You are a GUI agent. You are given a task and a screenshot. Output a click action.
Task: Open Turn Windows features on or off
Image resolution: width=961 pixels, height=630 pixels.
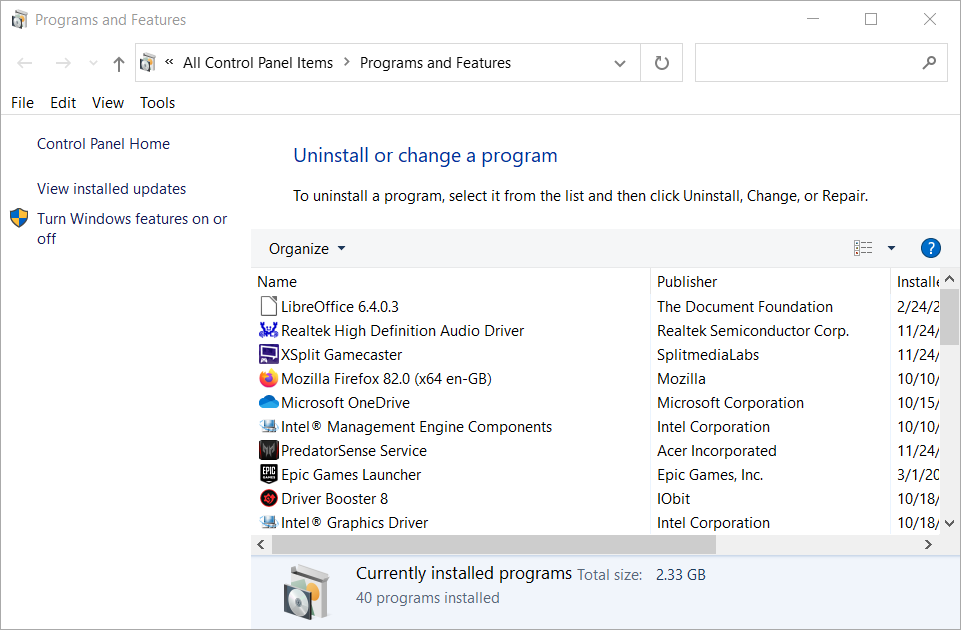[x=132, y=228]
